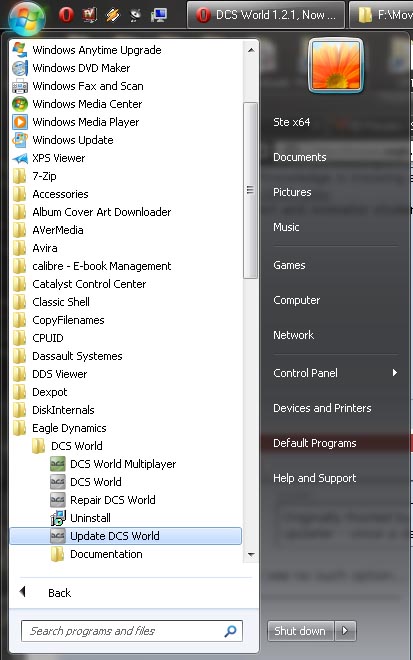Run Update DCS World shortcut

(125, 536)
